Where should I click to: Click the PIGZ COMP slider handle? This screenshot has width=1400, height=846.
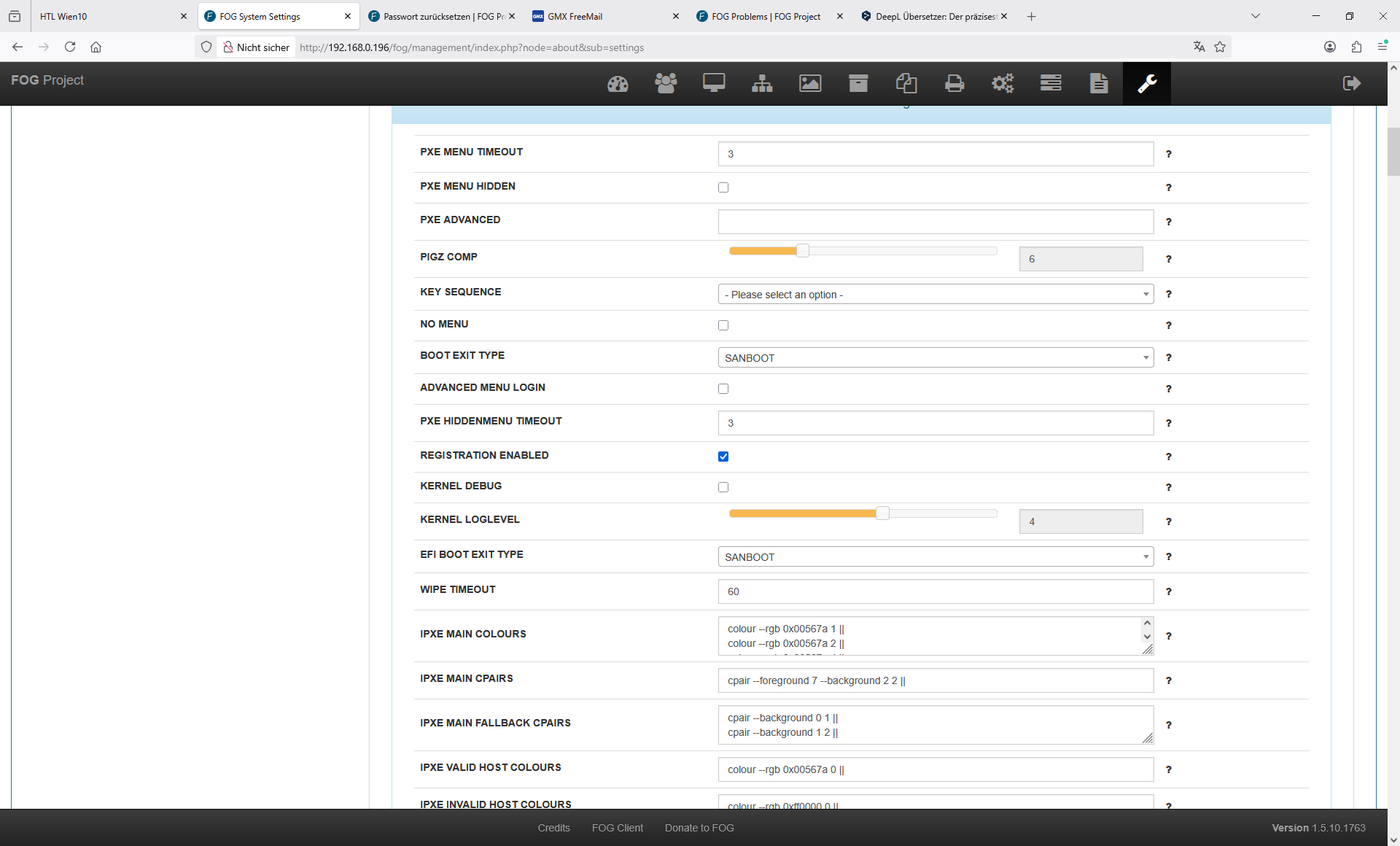[802, 251]
